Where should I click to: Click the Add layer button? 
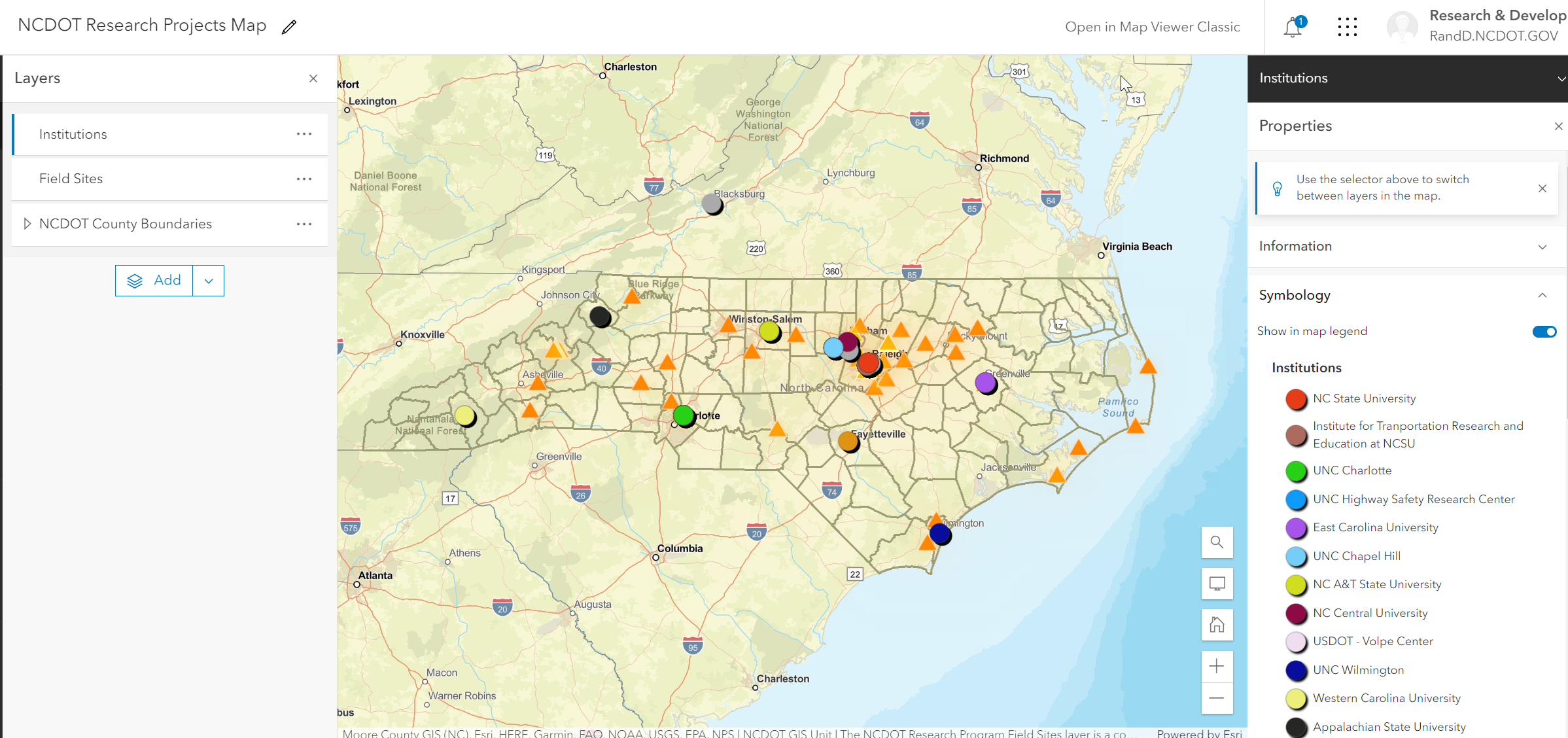click(x=154, y=281)
